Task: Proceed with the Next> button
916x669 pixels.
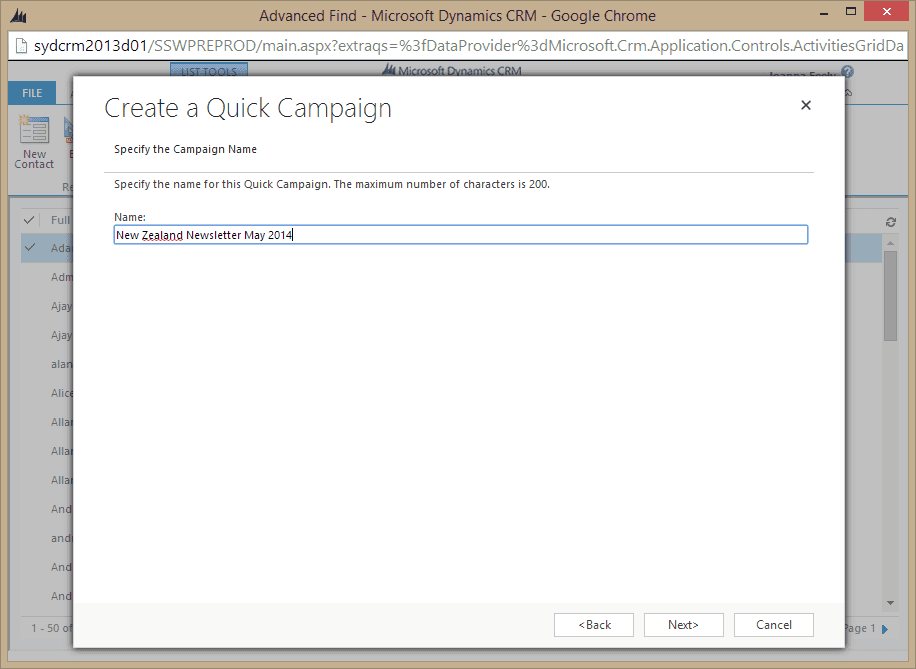Action: (x=684, y=625)
